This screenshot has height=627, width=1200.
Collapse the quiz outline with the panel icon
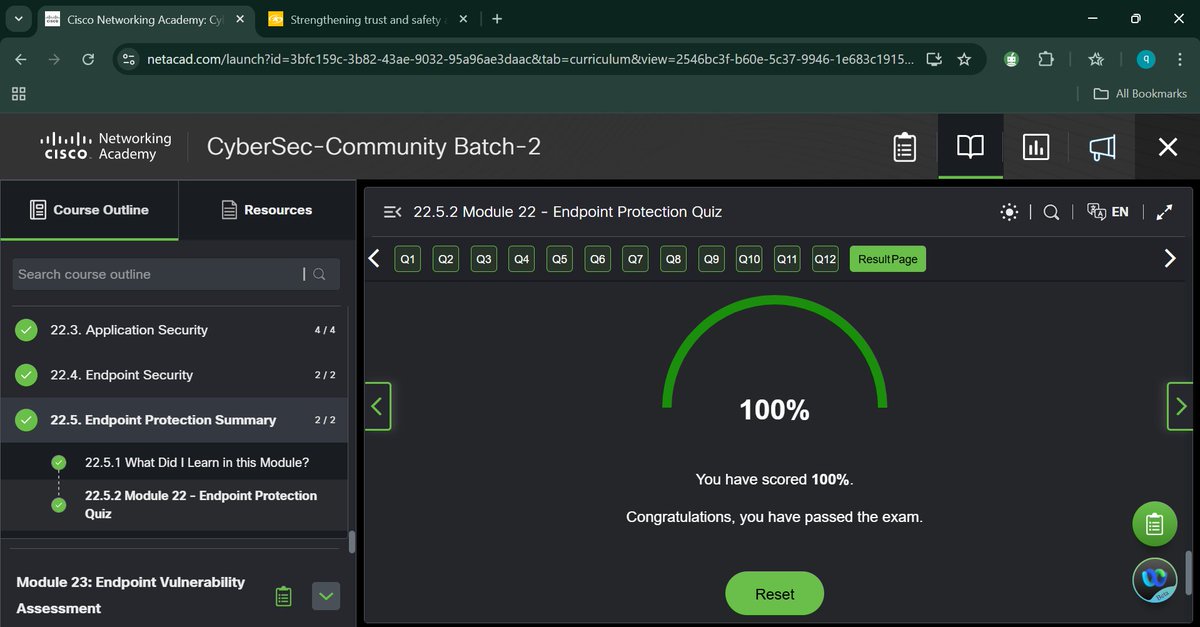point(390,211)
